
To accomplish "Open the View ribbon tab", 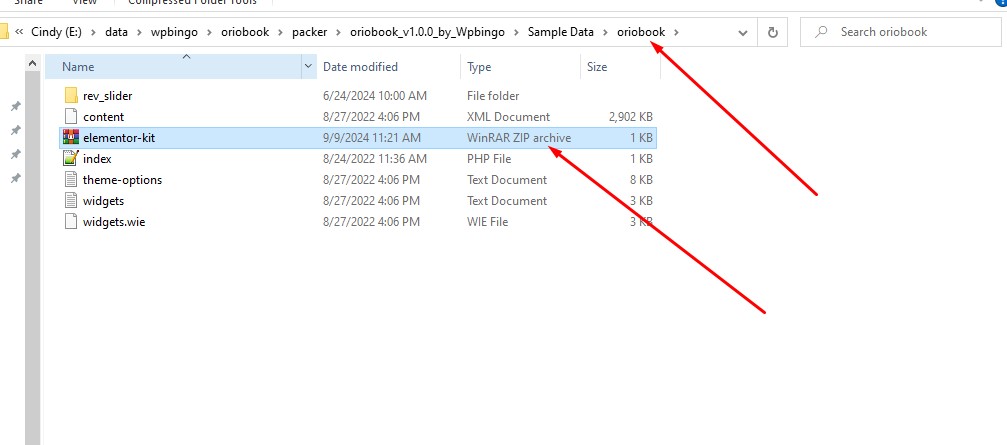I will coord(84,3).
